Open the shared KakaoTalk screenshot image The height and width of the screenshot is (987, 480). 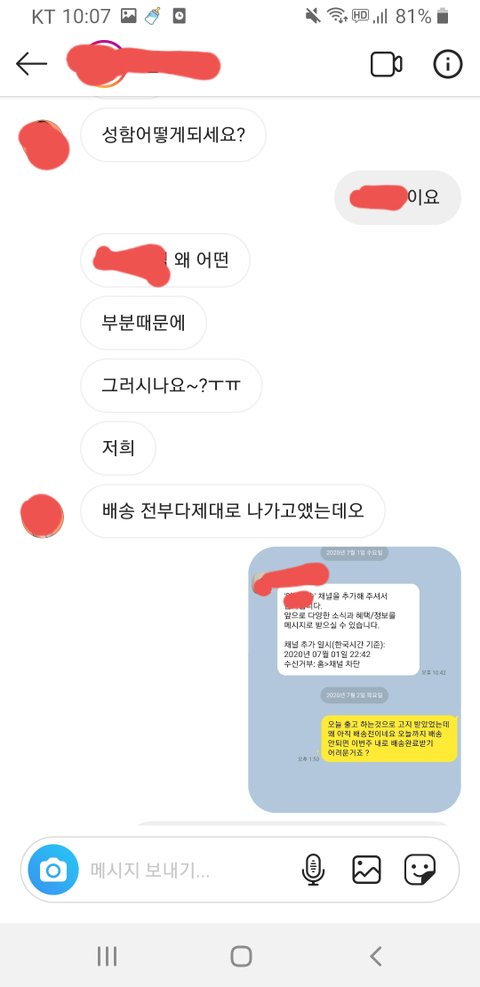355,680
